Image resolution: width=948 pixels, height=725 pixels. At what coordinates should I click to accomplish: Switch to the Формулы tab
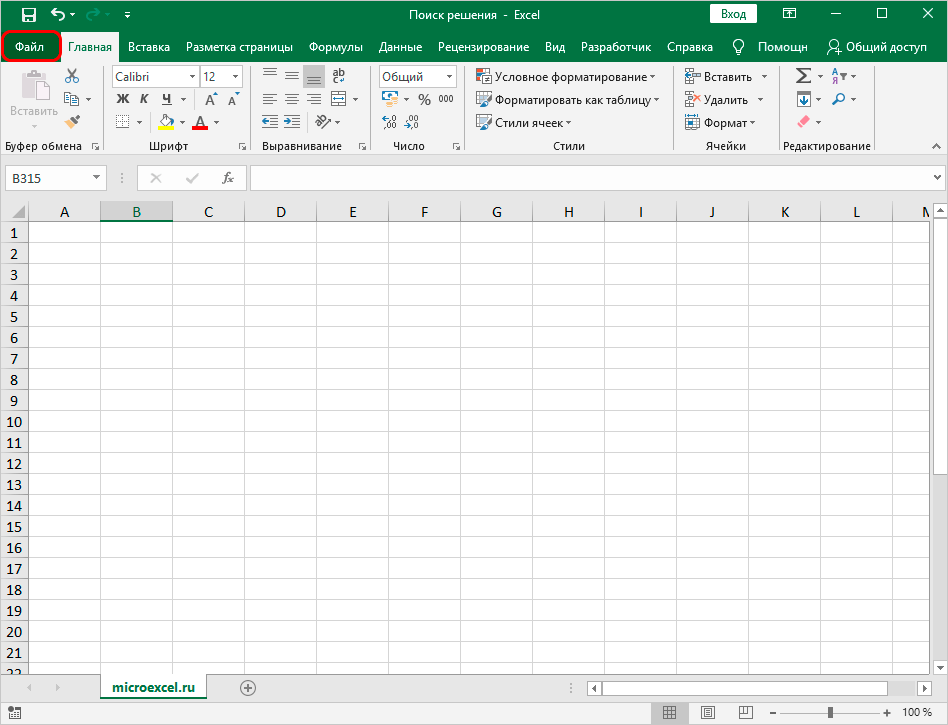pos(336,47)
